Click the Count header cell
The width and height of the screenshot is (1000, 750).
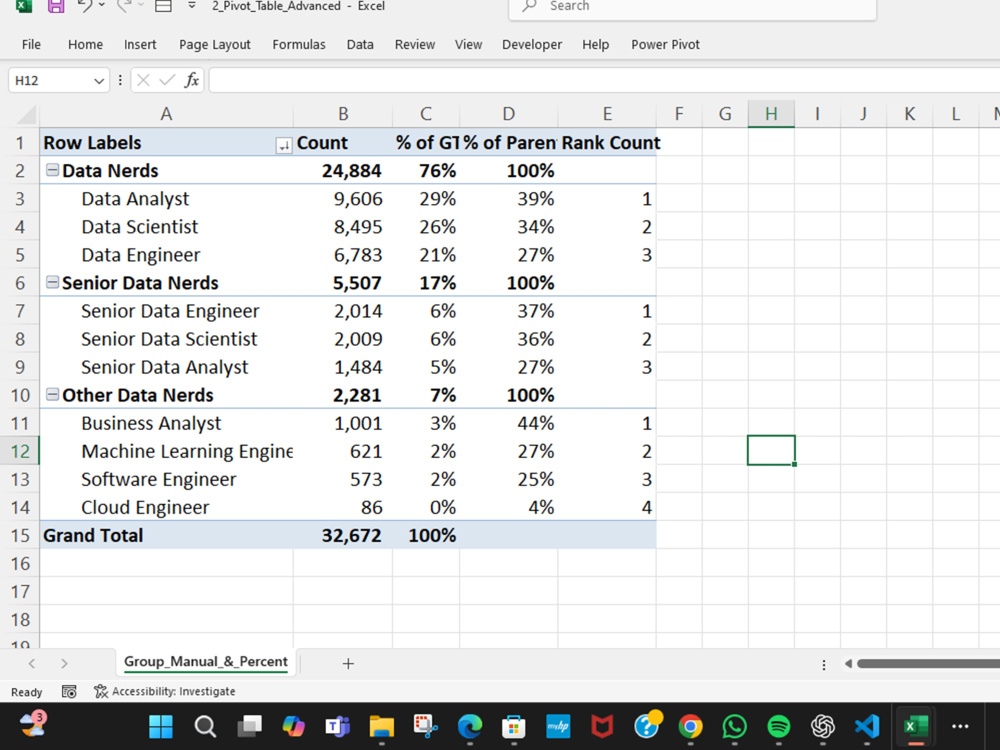pos(343,142)
